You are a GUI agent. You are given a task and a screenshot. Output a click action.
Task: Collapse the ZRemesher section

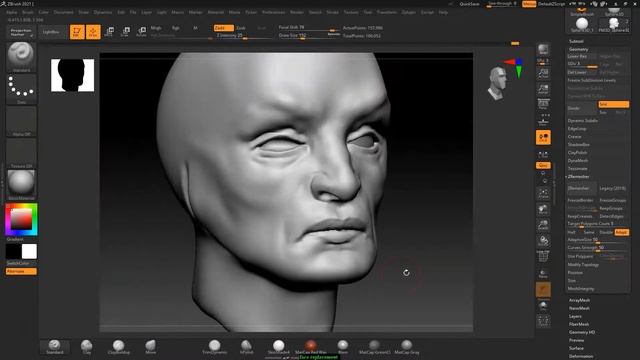pyautogui.click(x=578, y=177)
